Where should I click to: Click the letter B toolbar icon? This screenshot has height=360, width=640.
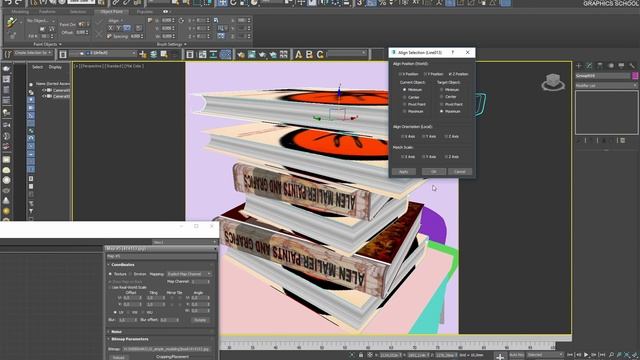coord(309,54)
